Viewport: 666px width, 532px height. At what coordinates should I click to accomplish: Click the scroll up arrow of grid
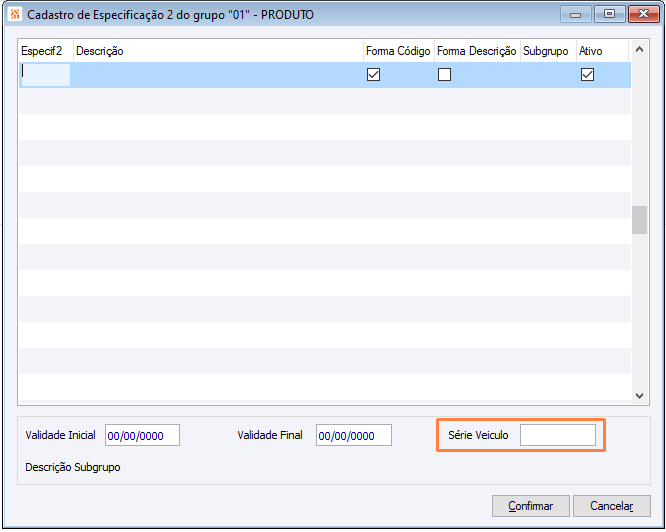coord(639,50)
